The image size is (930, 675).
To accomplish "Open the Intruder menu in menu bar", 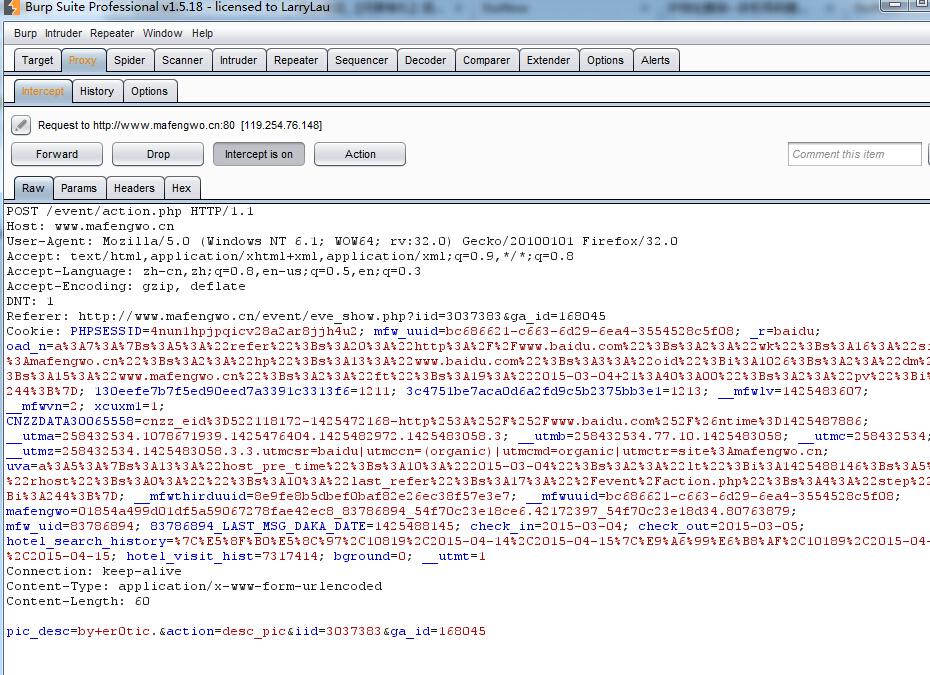I will pos(63,33).
